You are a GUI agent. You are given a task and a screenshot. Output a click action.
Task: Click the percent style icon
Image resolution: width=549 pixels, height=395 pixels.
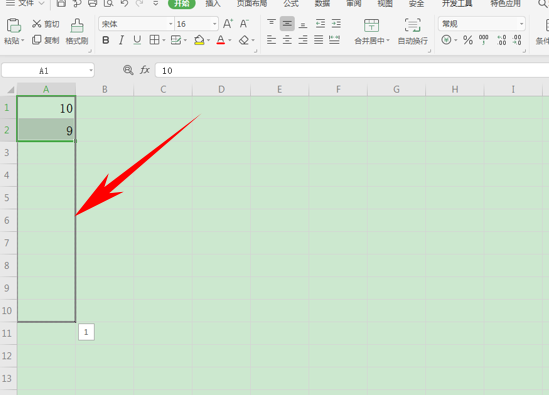[x=468, y=40]
